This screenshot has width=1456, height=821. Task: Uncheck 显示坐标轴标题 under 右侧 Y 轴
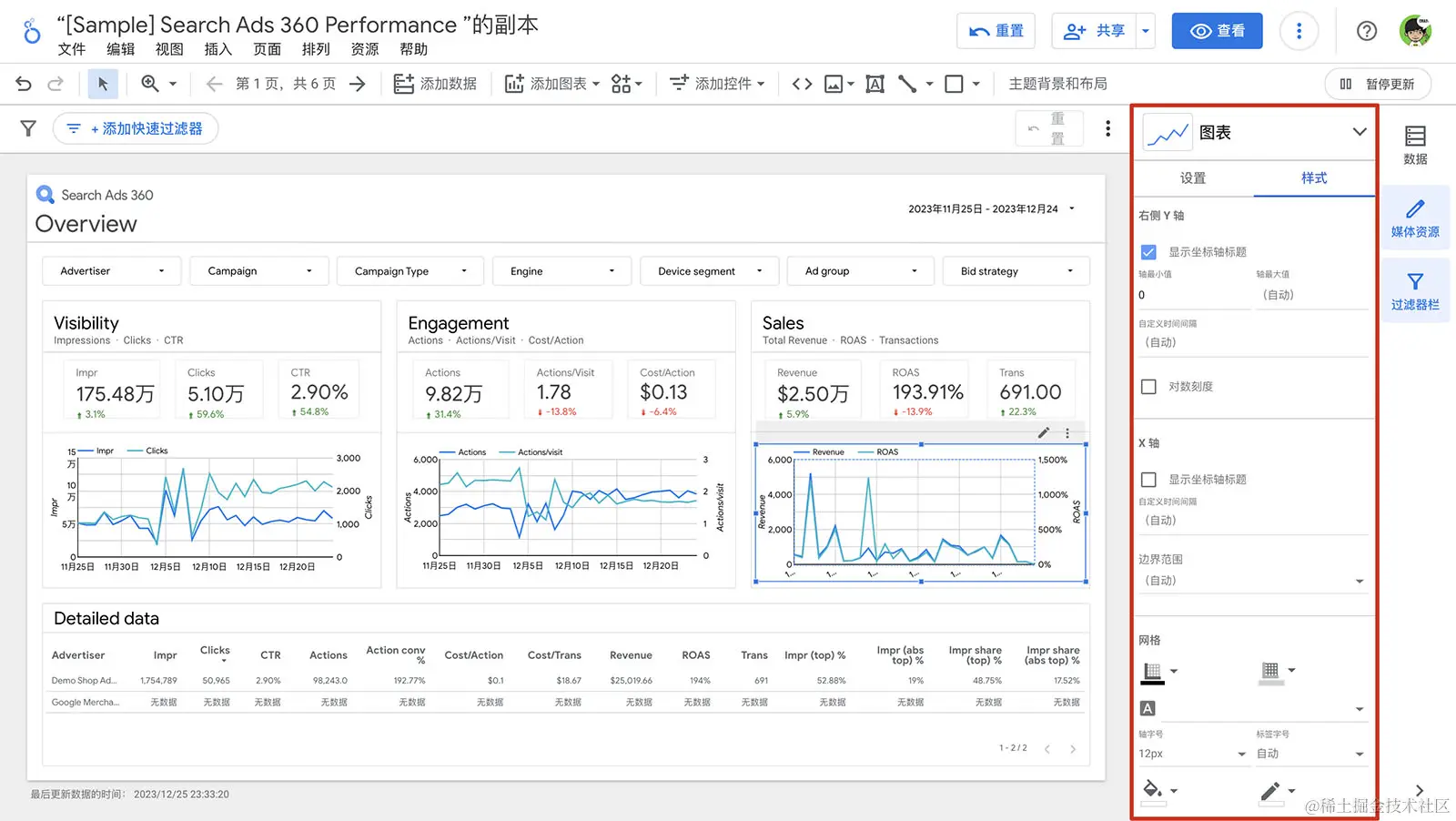tap(1148, 252)
